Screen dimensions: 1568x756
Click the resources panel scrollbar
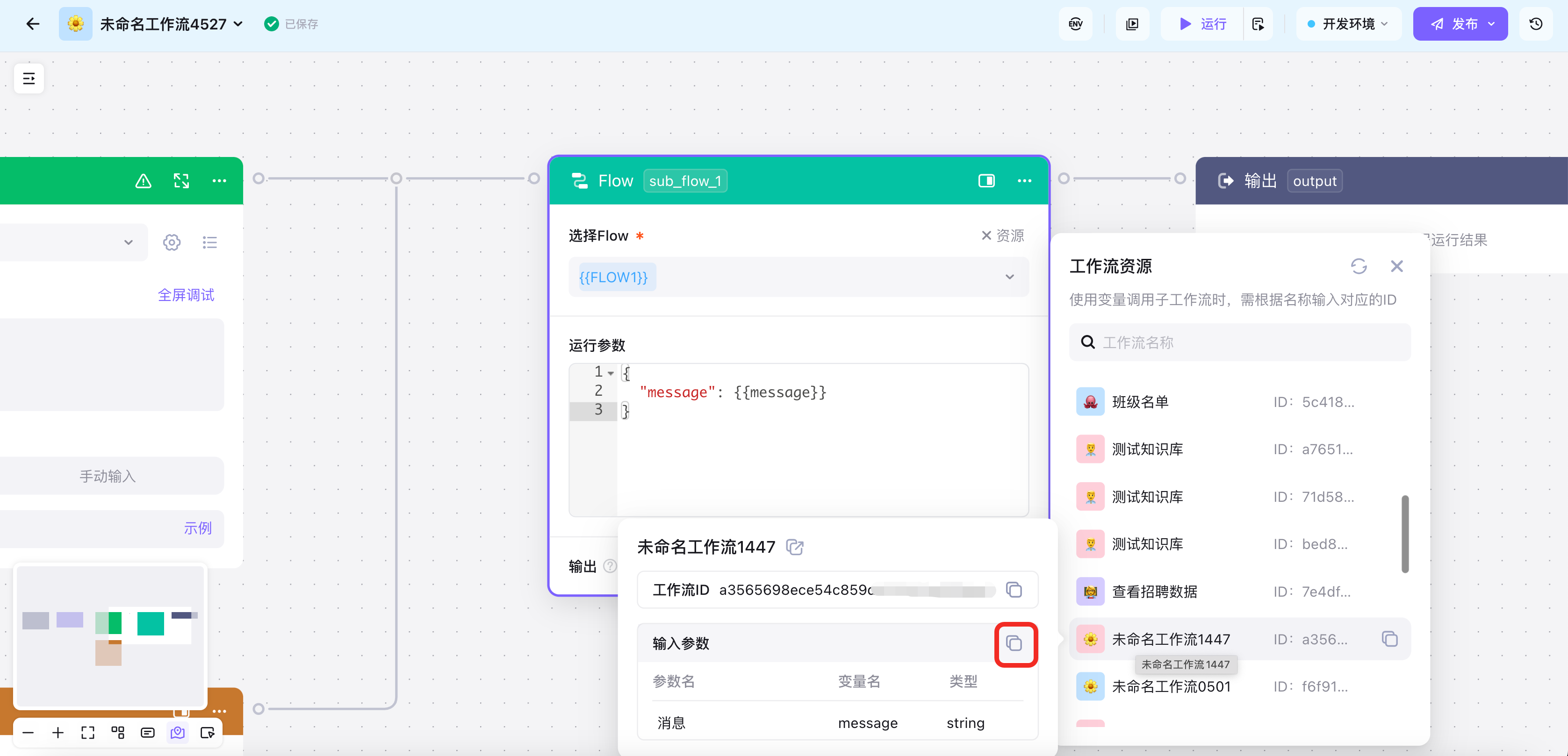1404,534
